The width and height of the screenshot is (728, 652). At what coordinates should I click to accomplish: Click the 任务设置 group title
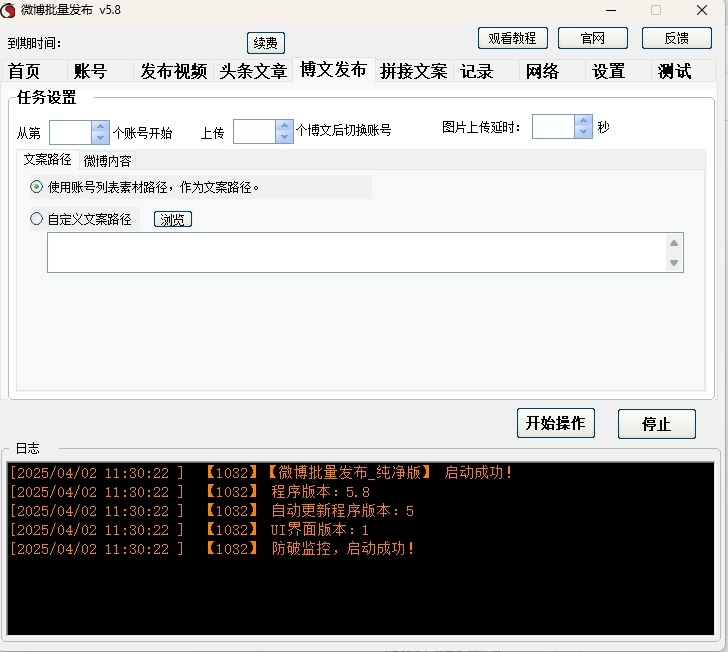tap(46, 98)
